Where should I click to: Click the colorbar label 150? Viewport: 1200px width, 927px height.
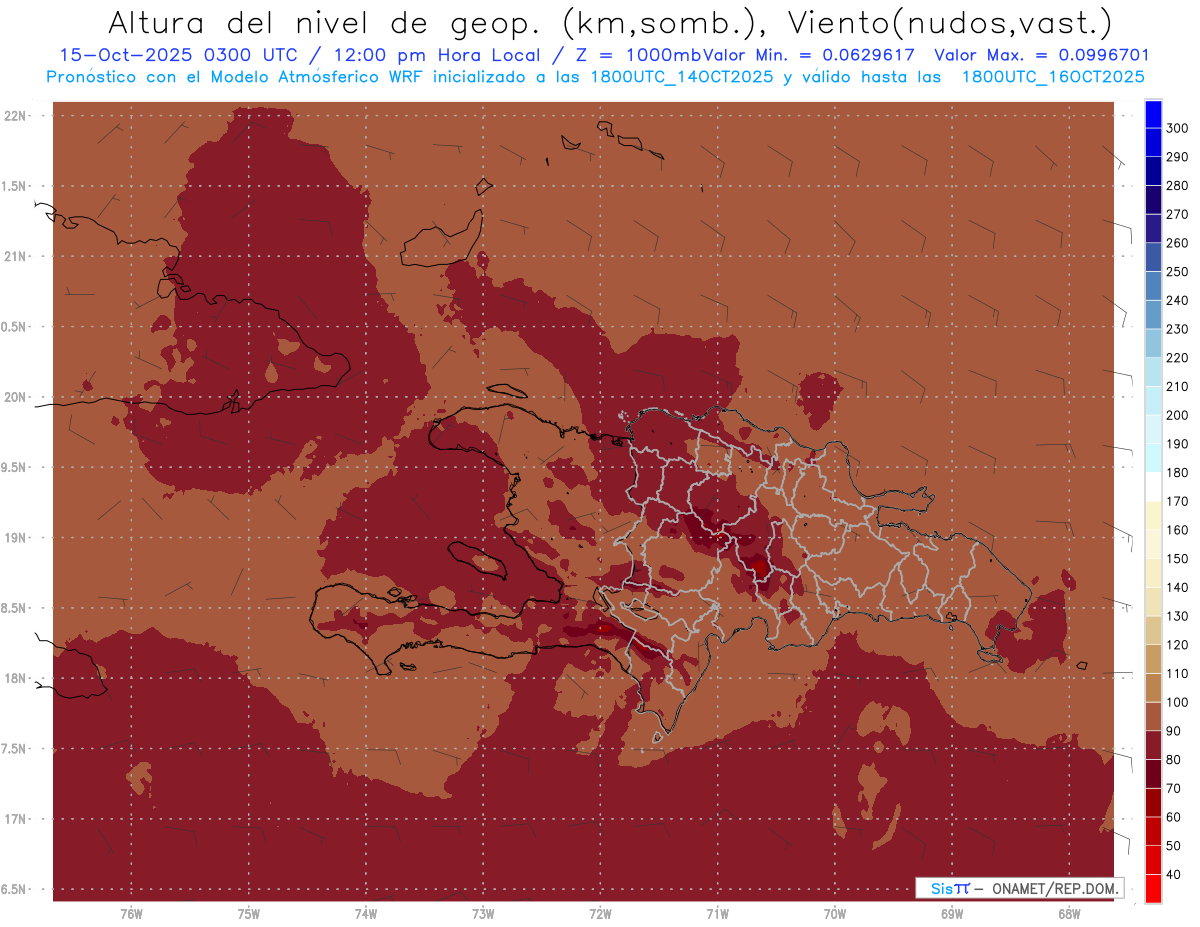tap(1177, 559)
